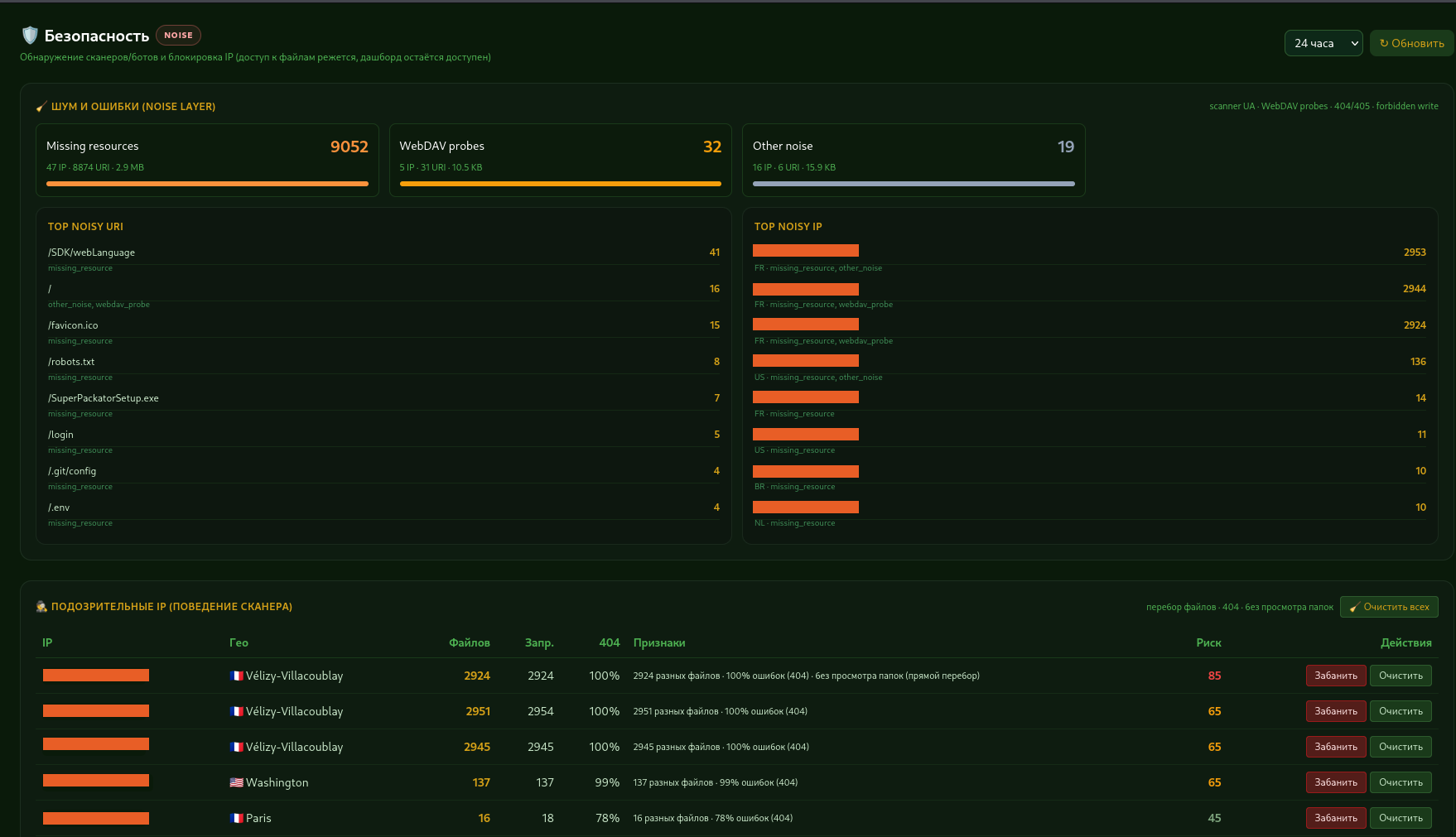This screenshot has height=837, width=1456.
Task: Select the Missing resources card
Action: click(207, 161)
